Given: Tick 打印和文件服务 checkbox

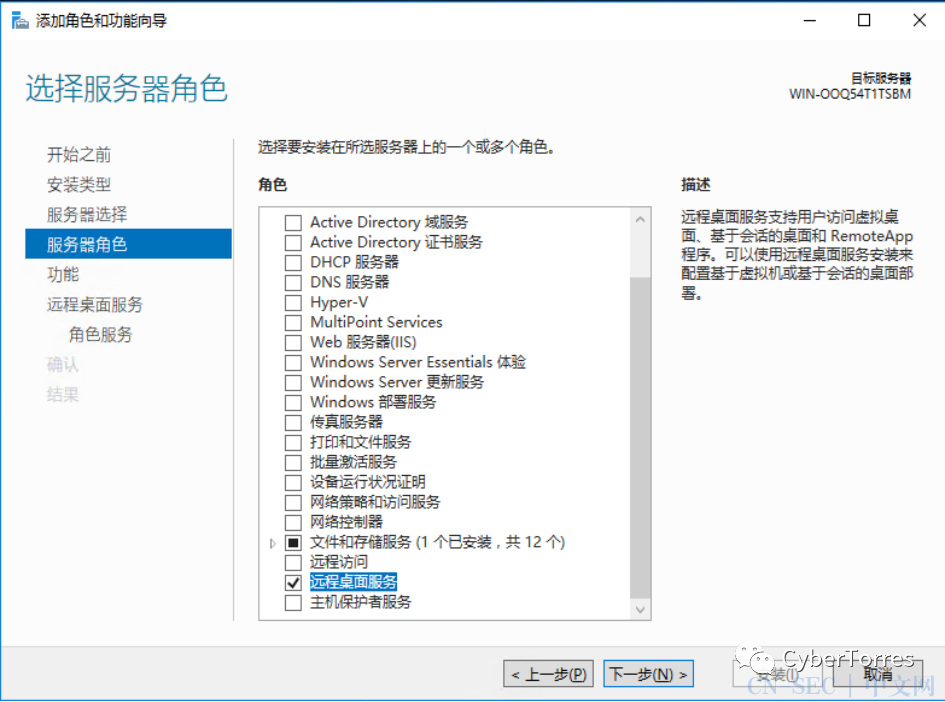Looking at the screenshot, I should (294, 443).
